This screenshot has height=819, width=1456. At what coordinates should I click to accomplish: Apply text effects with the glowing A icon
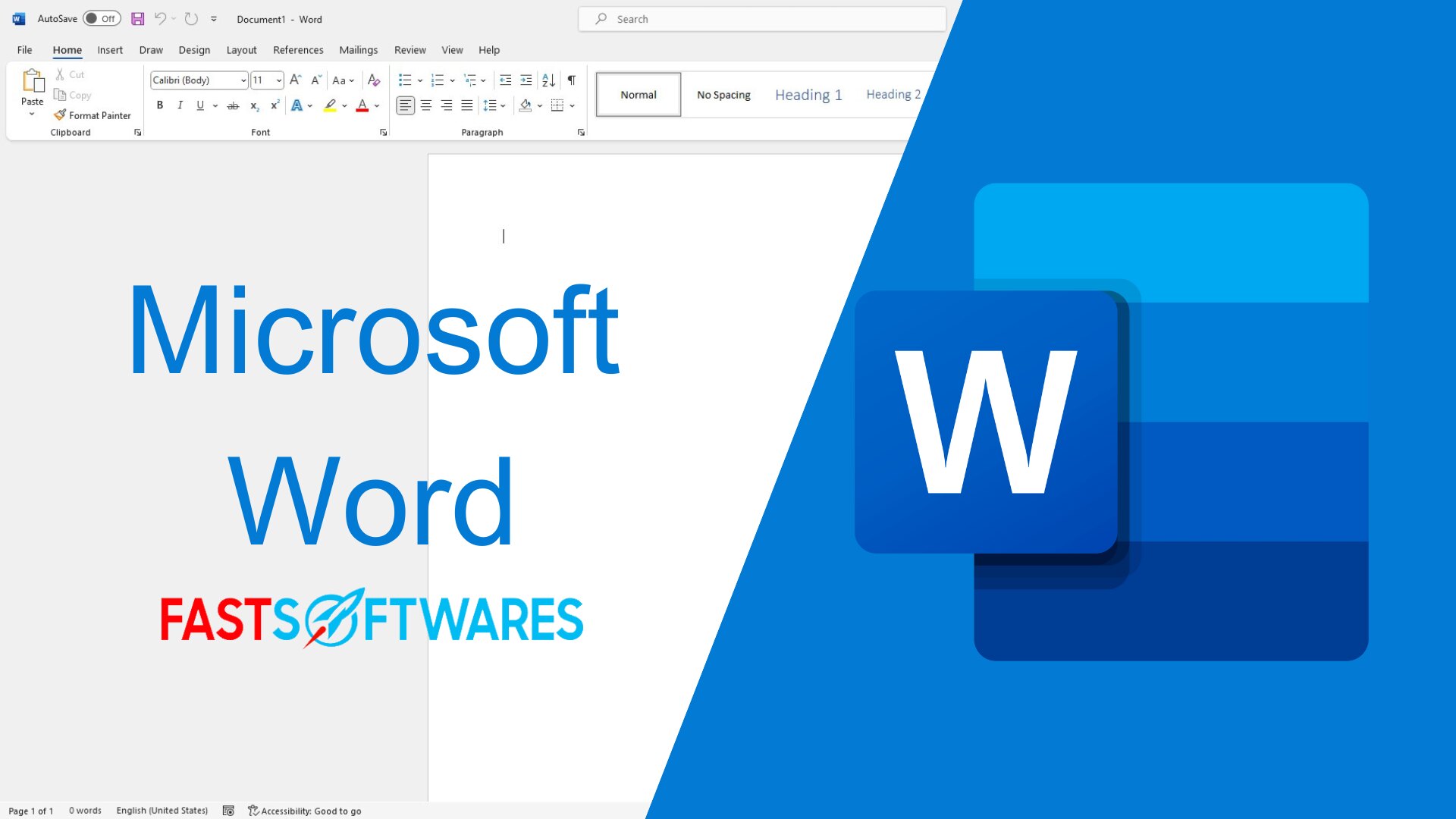(x=297, y=105)
